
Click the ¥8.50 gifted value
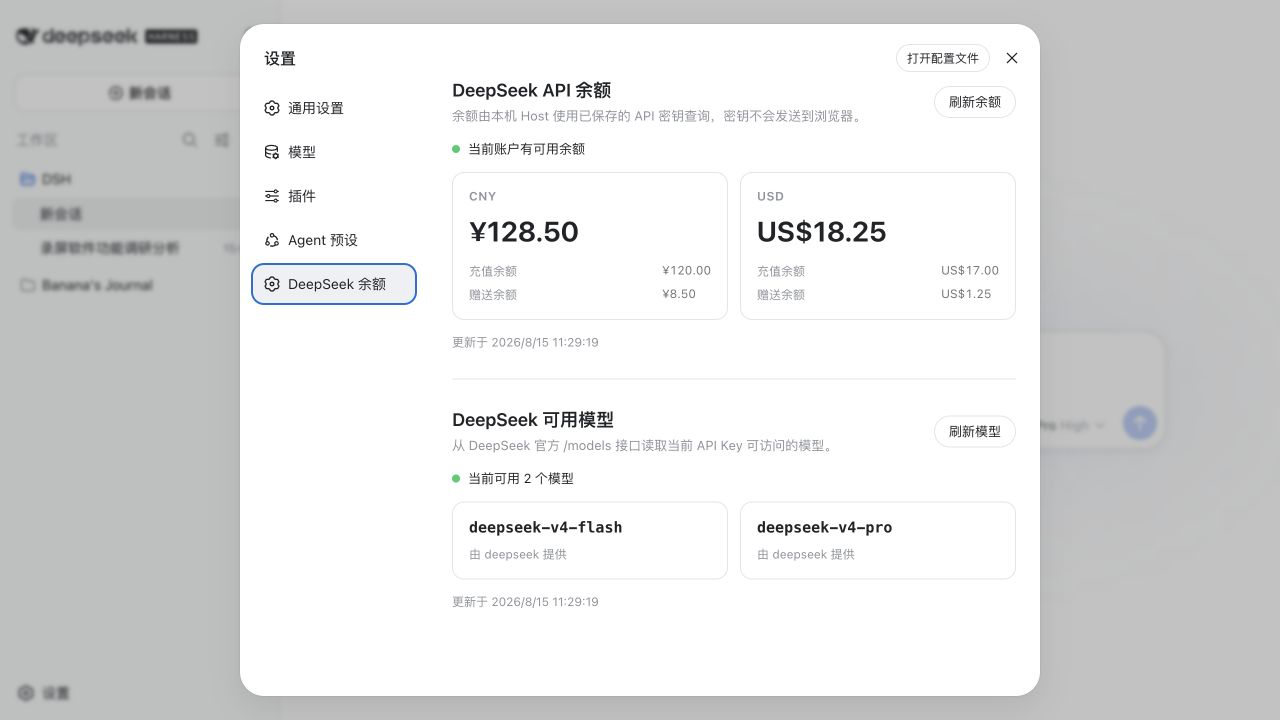coord(678,295)
